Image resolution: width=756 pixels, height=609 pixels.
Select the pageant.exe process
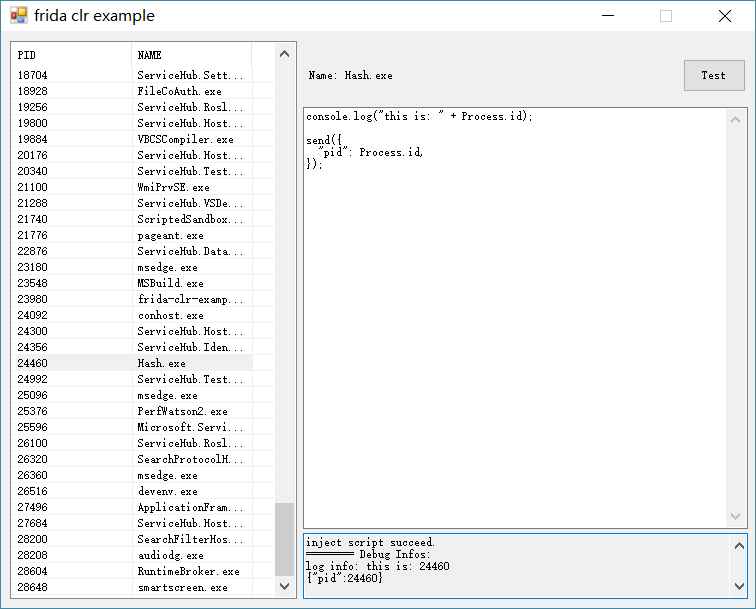[x=132, y=235]
